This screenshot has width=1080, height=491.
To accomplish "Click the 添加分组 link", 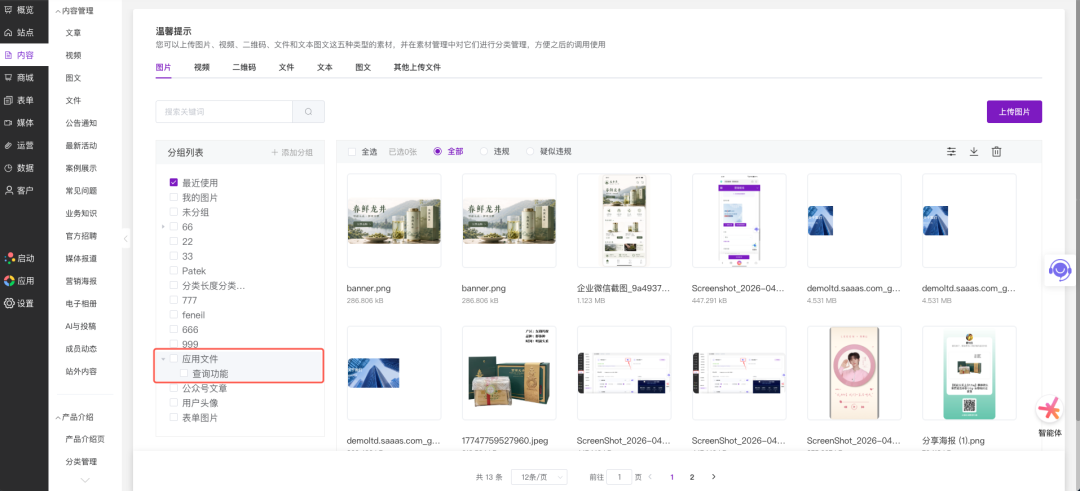I will click(x=292, y=153).
